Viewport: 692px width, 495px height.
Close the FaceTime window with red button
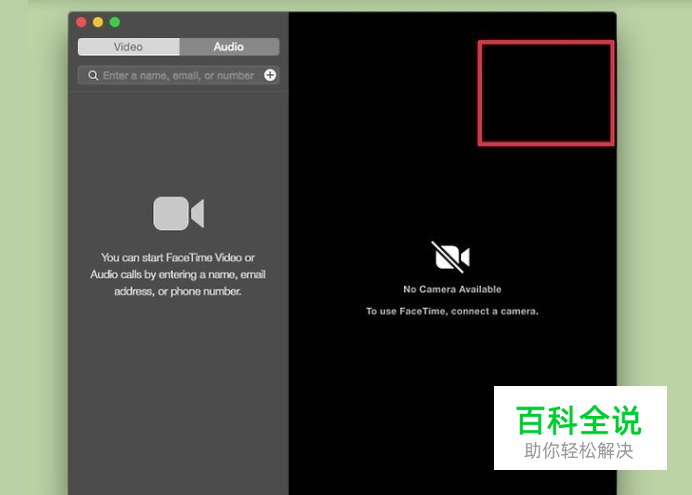81,22
